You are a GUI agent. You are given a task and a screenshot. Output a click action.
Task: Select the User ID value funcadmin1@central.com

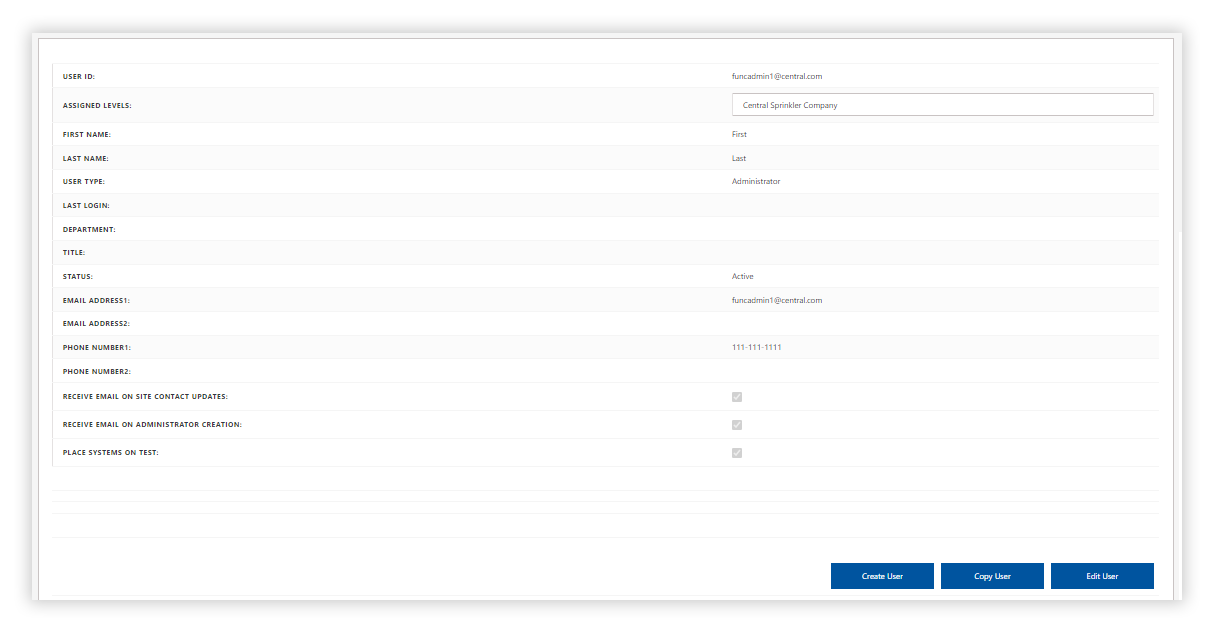776,76
